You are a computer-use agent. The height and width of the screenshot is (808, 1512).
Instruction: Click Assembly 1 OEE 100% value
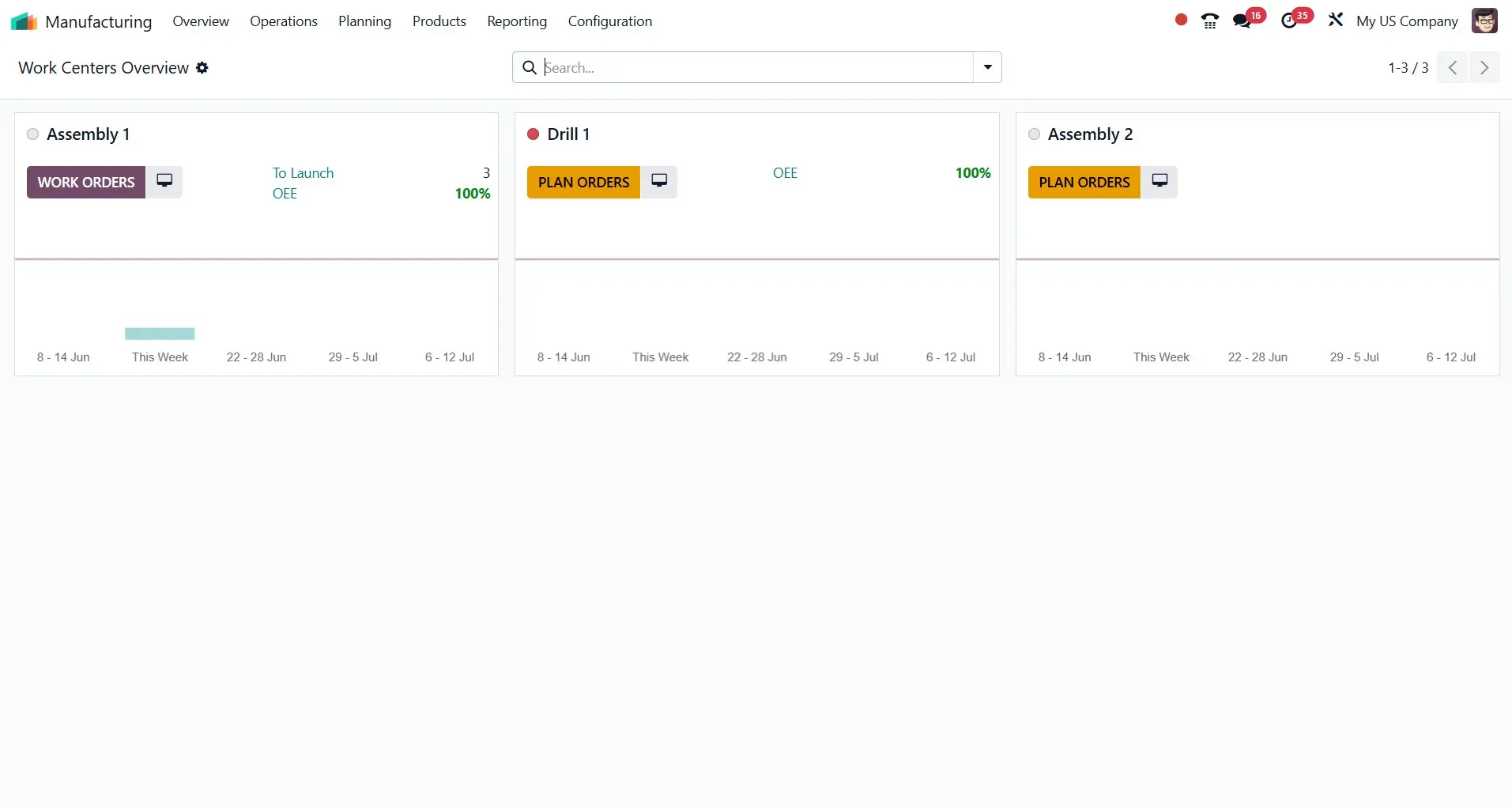click(x=472, y=194)
